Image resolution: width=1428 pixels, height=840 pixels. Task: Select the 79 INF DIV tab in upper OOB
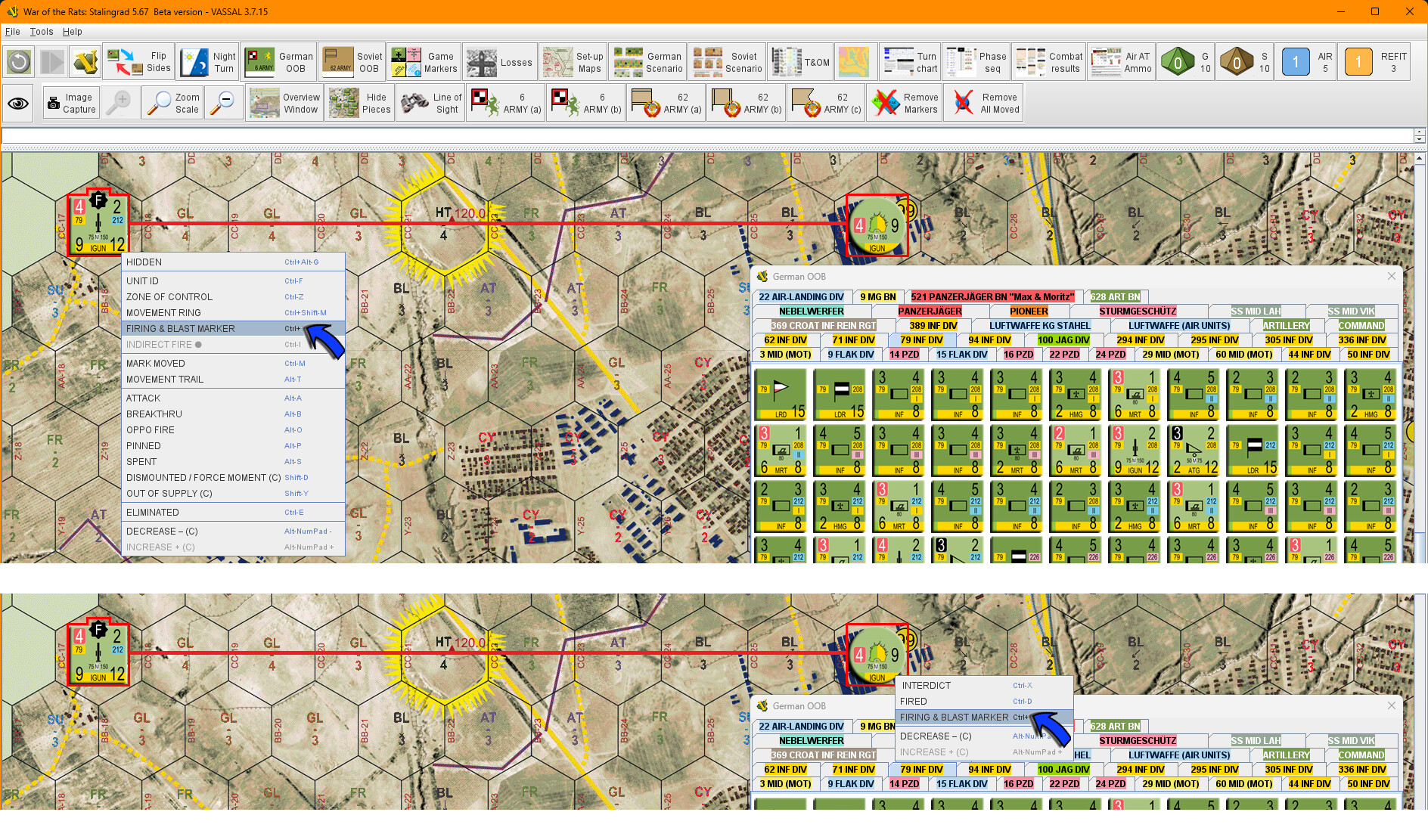pos(921,340)
